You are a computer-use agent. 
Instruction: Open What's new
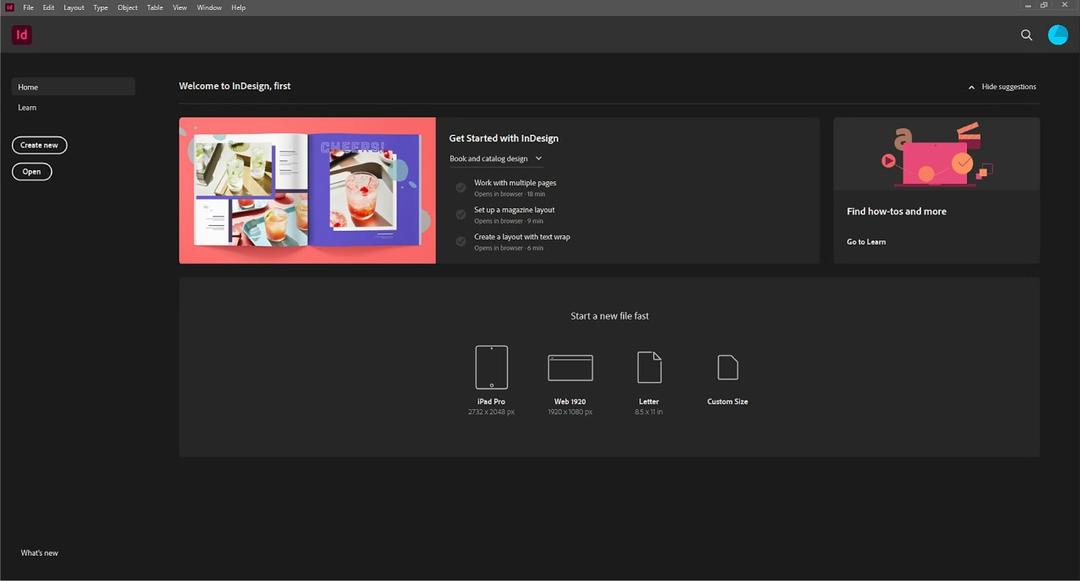point(38,552)
